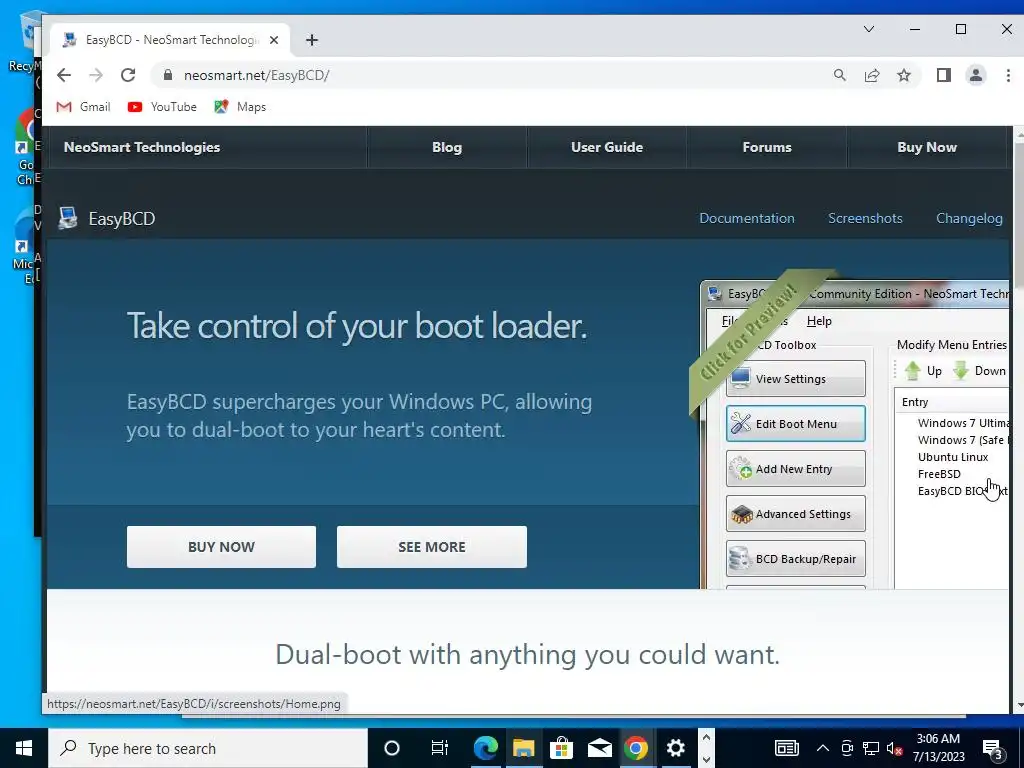Open the Maps bookmark

[240, 106]
